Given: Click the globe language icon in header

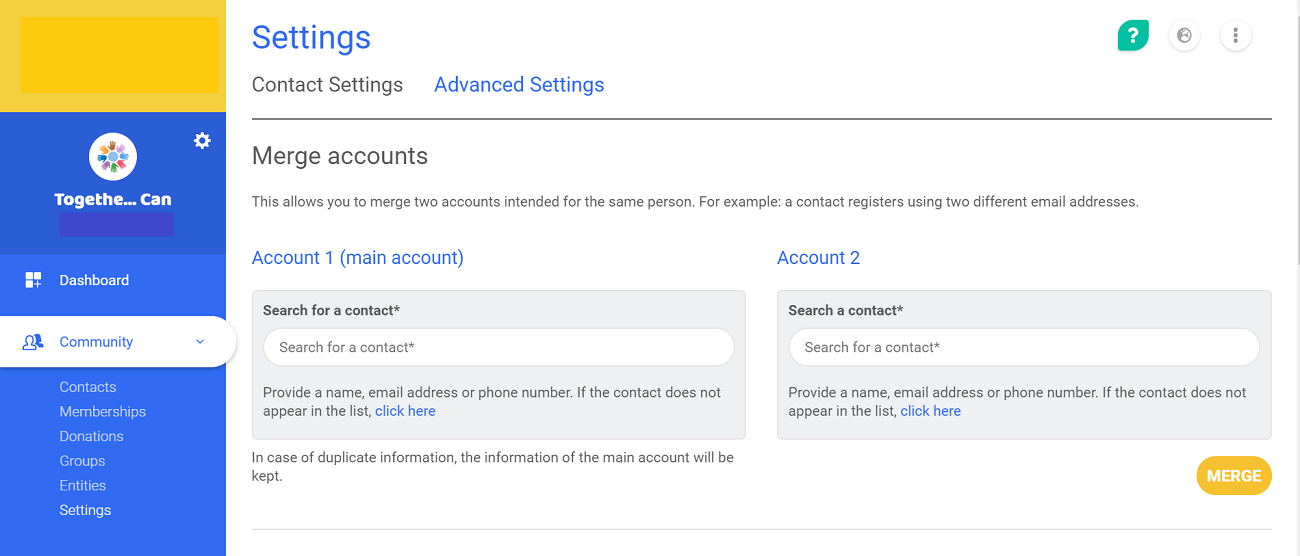Looking at the screenshot, I should pos(1184,36).
